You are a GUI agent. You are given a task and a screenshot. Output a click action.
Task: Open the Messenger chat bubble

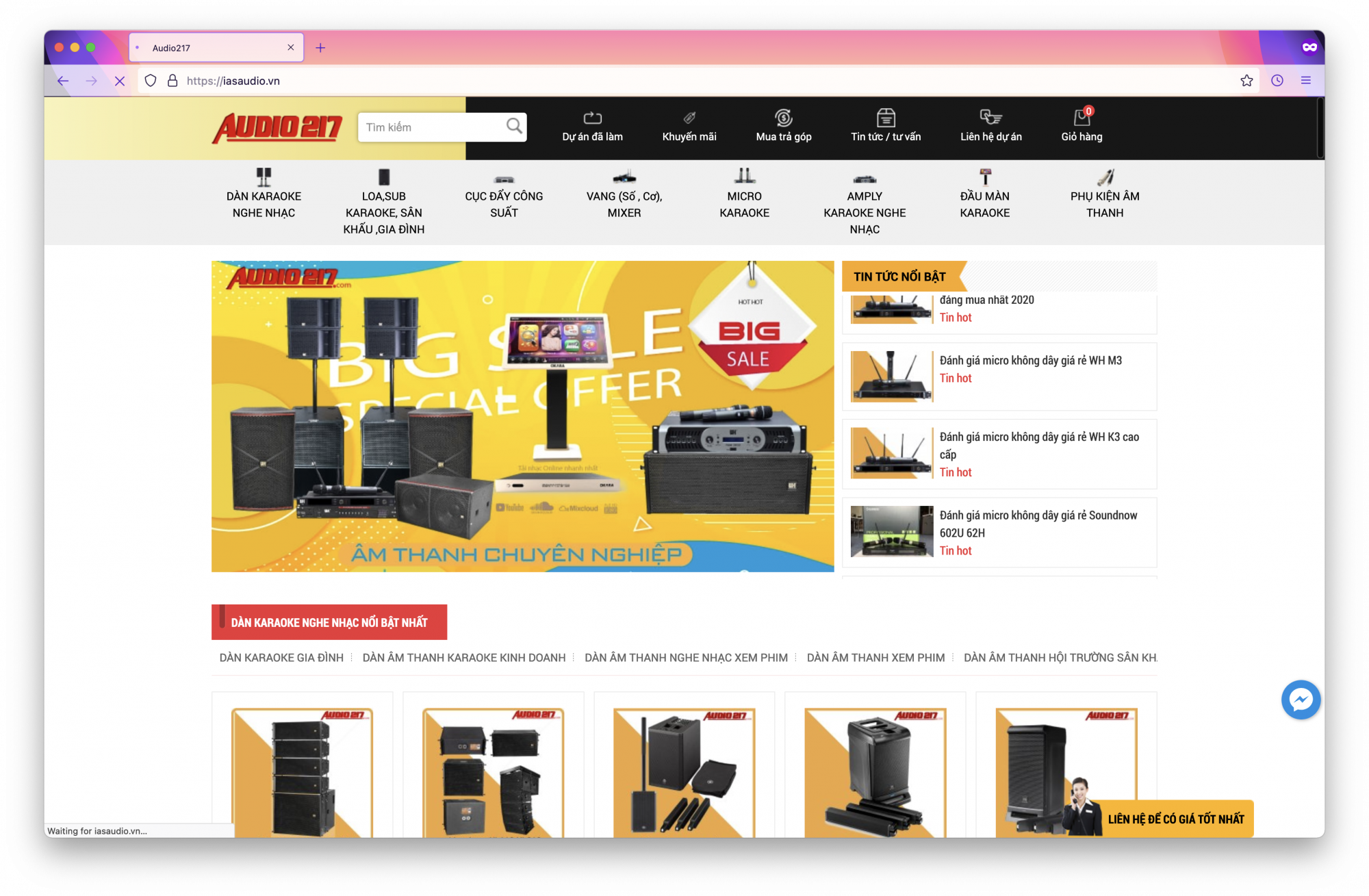[x=1300, y=700]
